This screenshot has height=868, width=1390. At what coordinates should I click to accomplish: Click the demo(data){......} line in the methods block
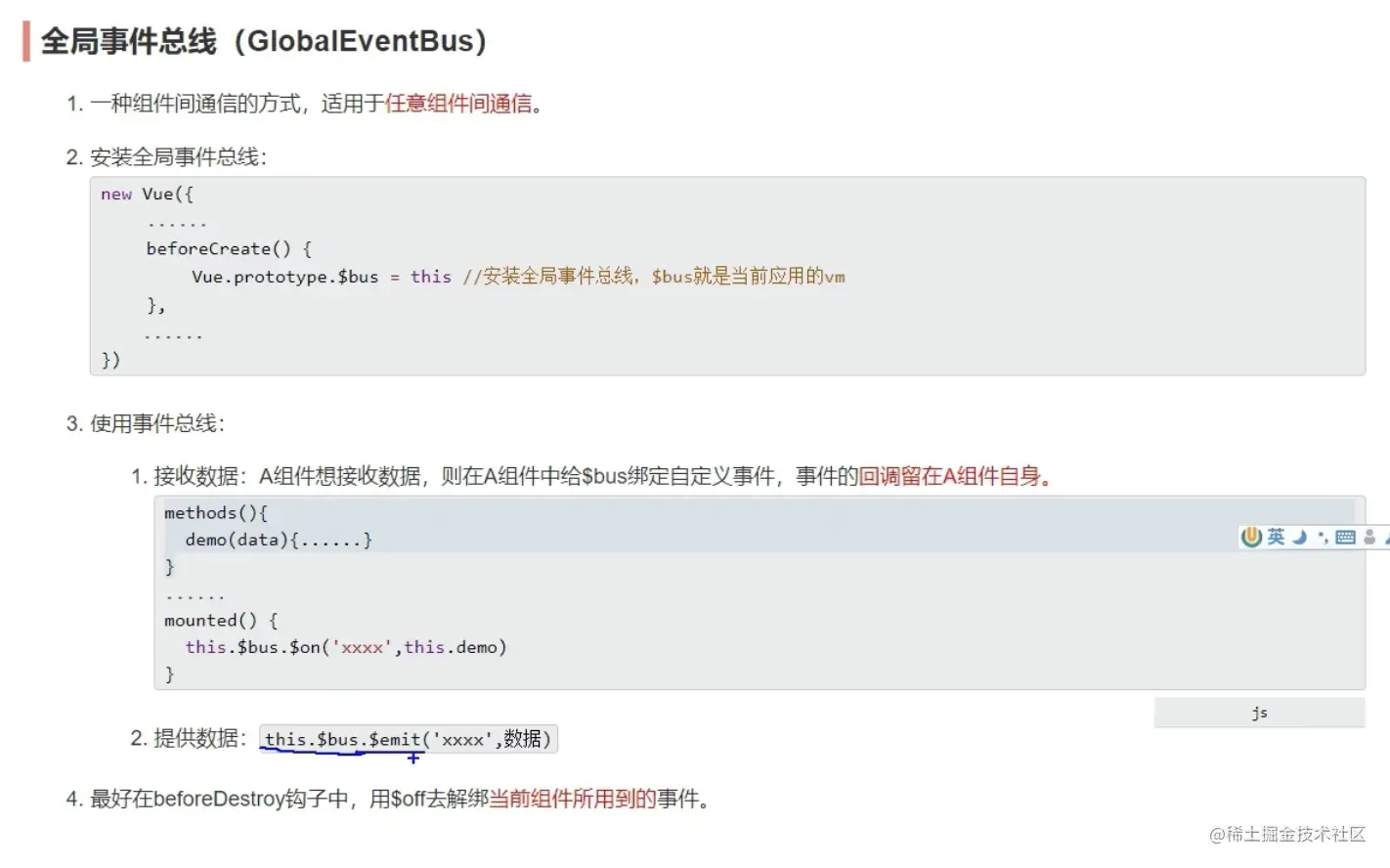[x=279, y=540]
